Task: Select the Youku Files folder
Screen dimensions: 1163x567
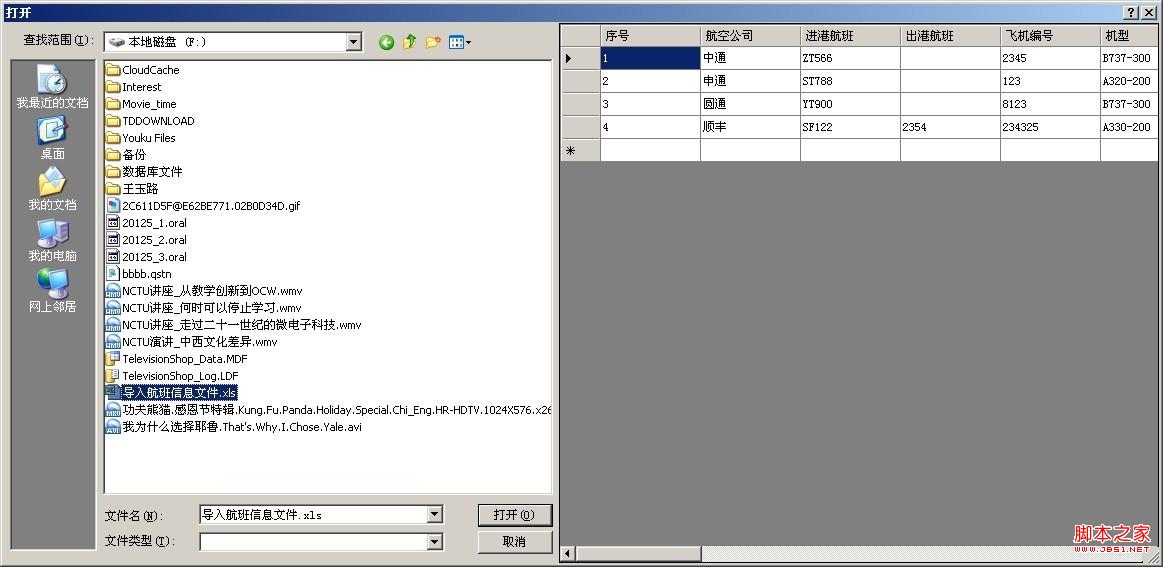Action: point(141,138)
